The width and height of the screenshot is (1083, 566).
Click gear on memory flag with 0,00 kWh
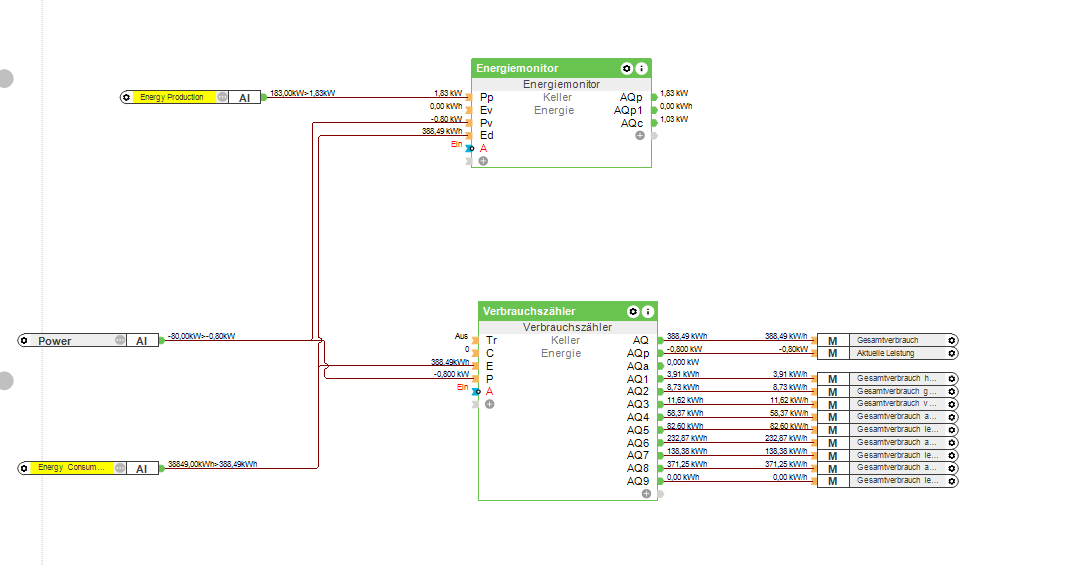click(x=952, y=481)
